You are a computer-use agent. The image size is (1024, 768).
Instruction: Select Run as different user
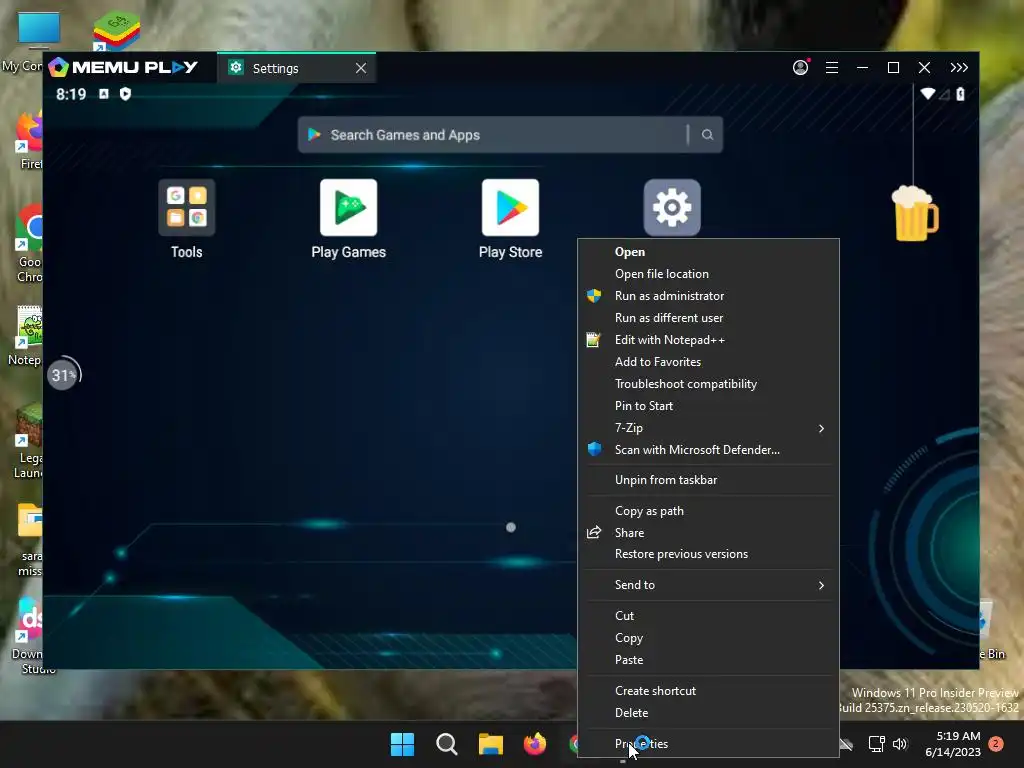(709, 318)
